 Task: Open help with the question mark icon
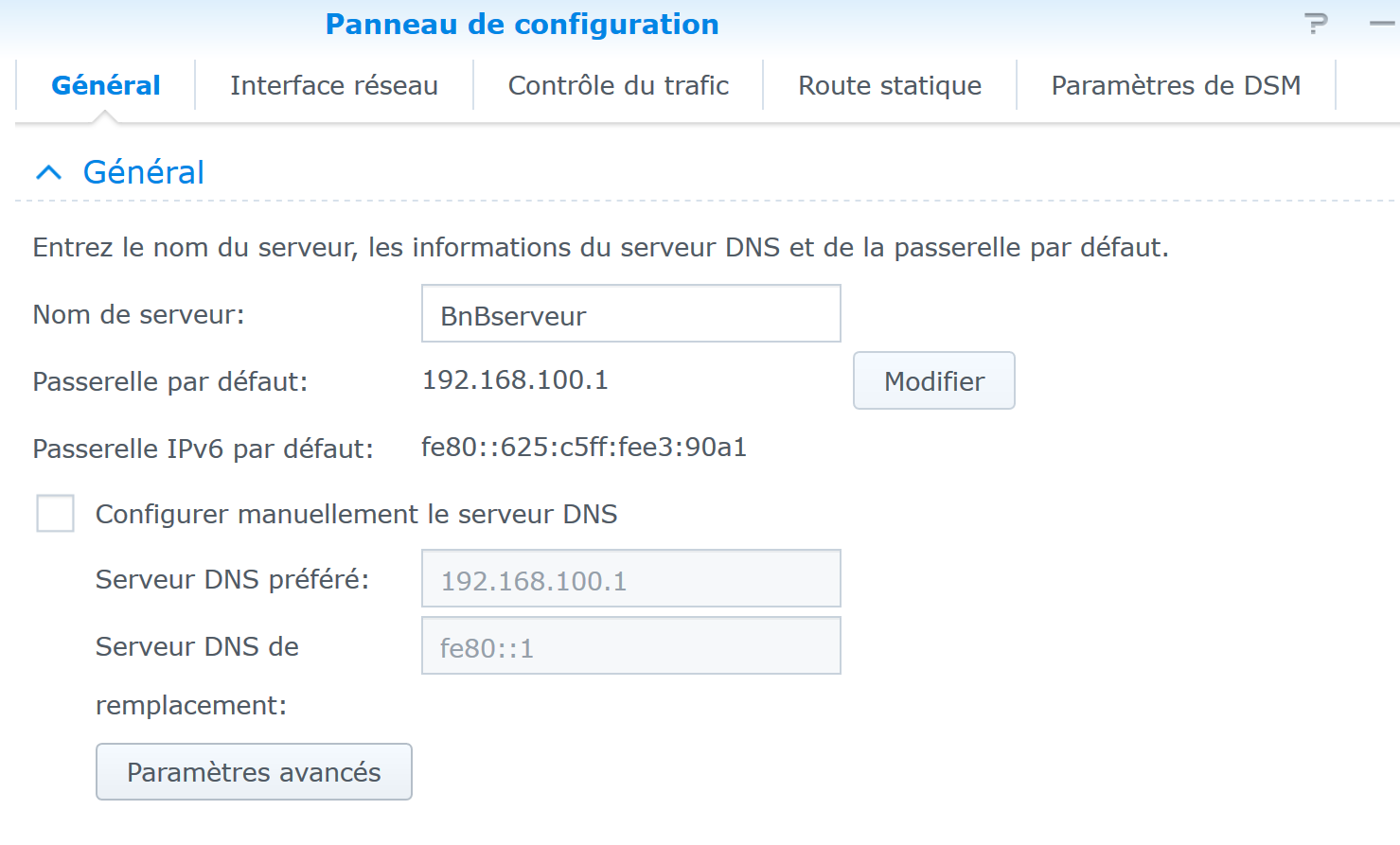[1316, 24]
